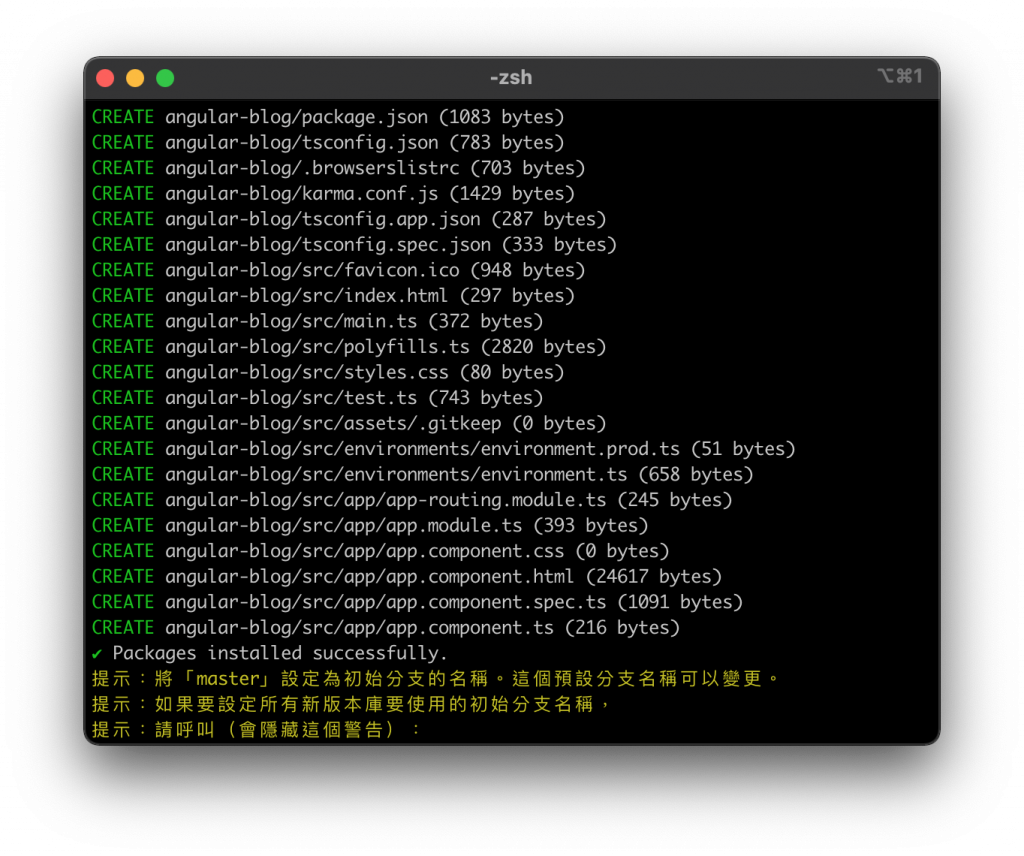This screenshot has width=1024, height=856.
Task: Select the app.component.ts (216 bytes) line
Action: (x=386, y=627)
